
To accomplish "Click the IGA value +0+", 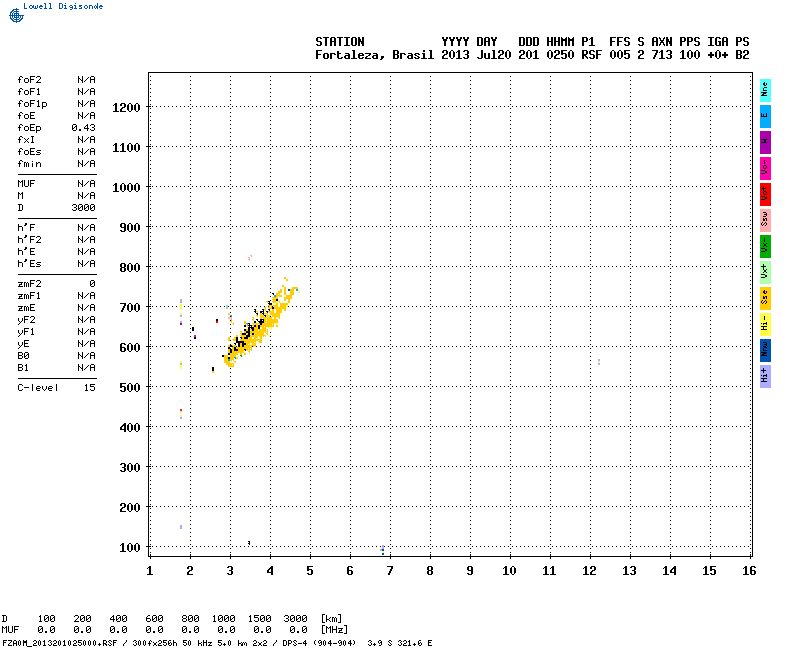I will pos(717,55).
